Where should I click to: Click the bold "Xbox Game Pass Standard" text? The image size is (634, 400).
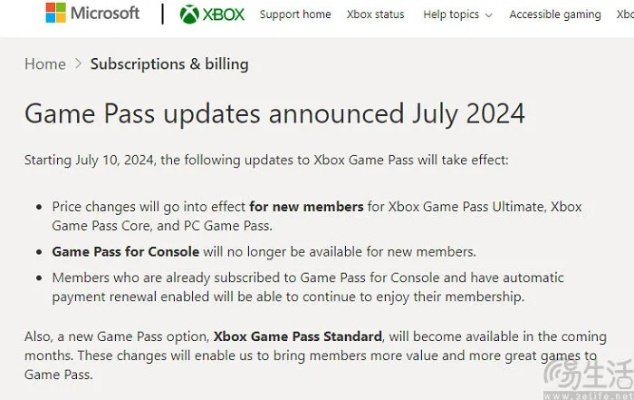[297, 336]
